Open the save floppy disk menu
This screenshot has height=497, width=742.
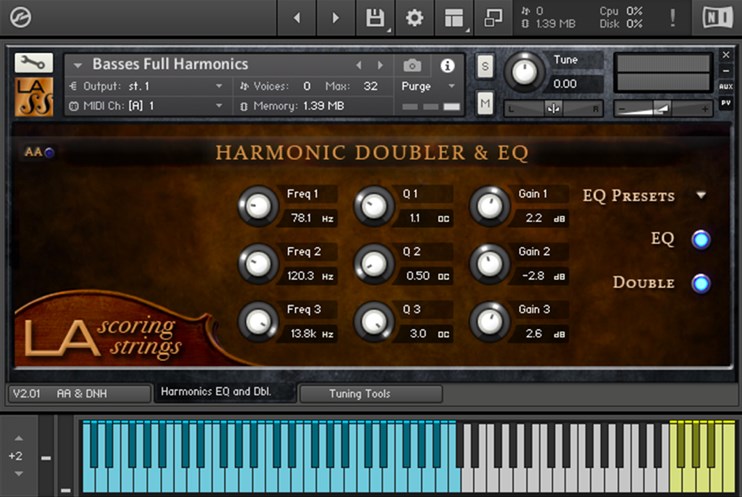pos(376,18)
